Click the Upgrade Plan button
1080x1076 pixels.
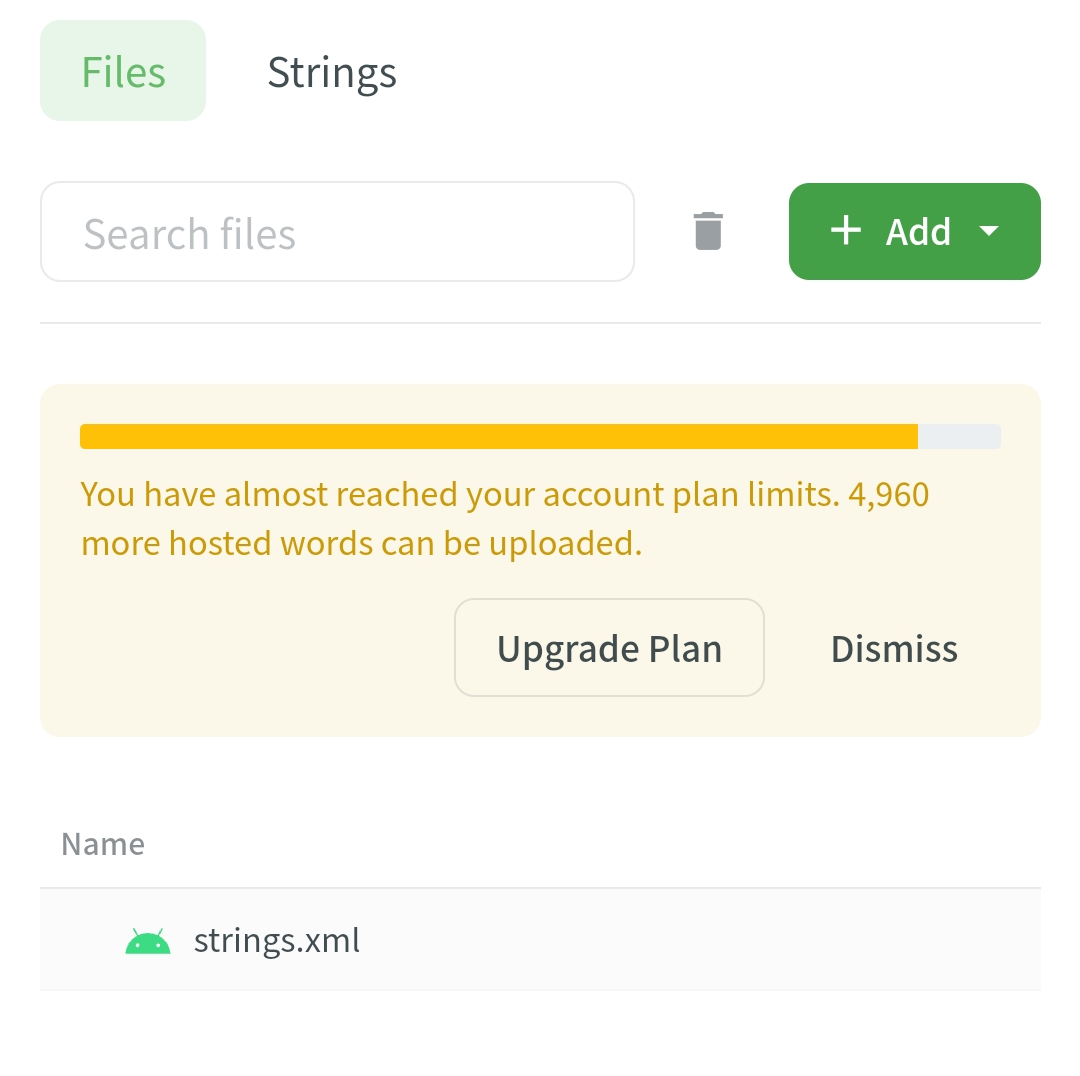point(609,648)
